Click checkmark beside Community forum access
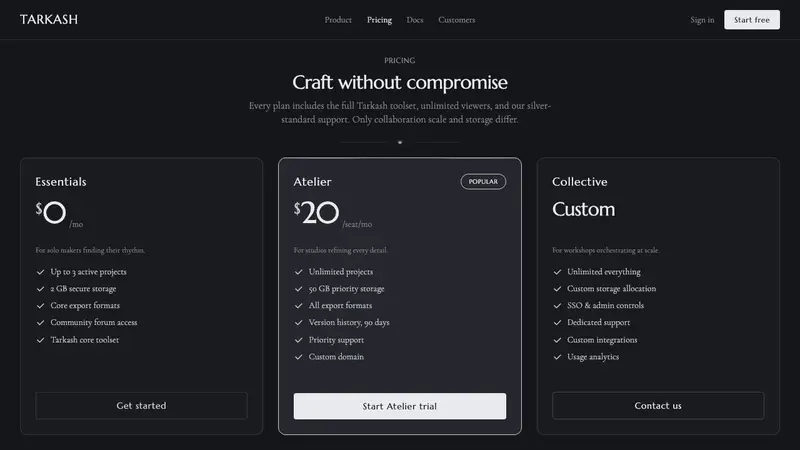800x450 pixels. 40,322
